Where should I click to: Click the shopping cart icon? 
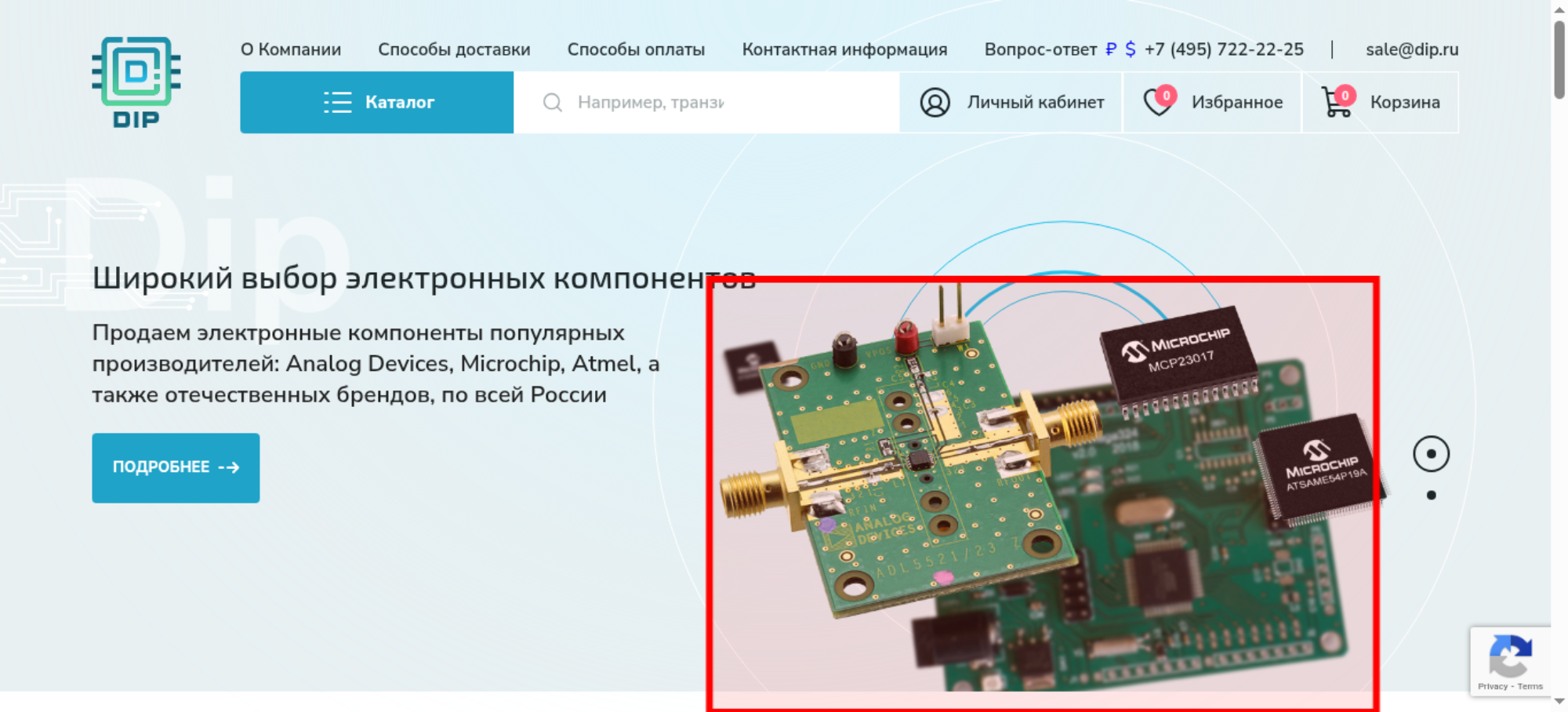coord(1338,101)
